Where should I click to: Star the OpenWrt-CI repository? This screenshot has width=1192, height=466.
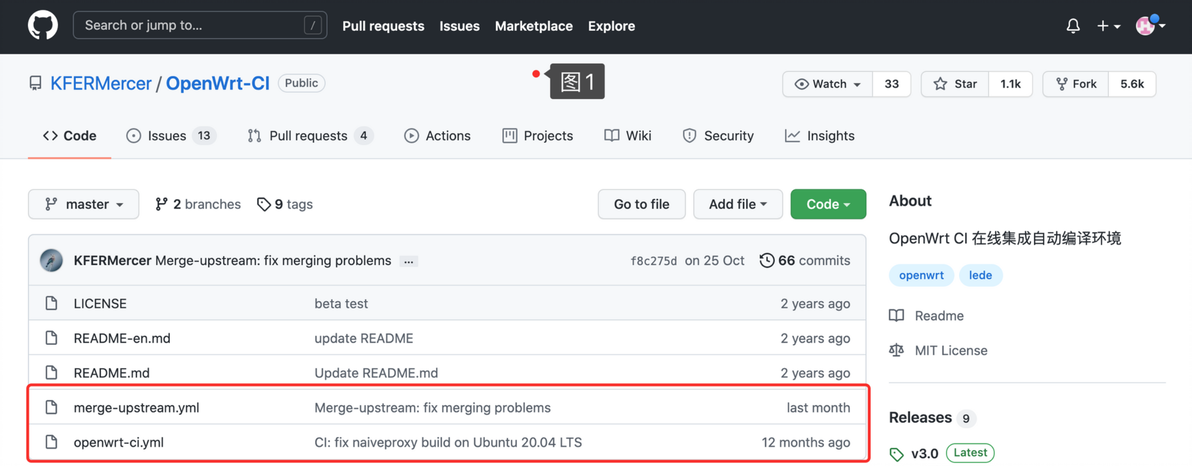[955, 84]
